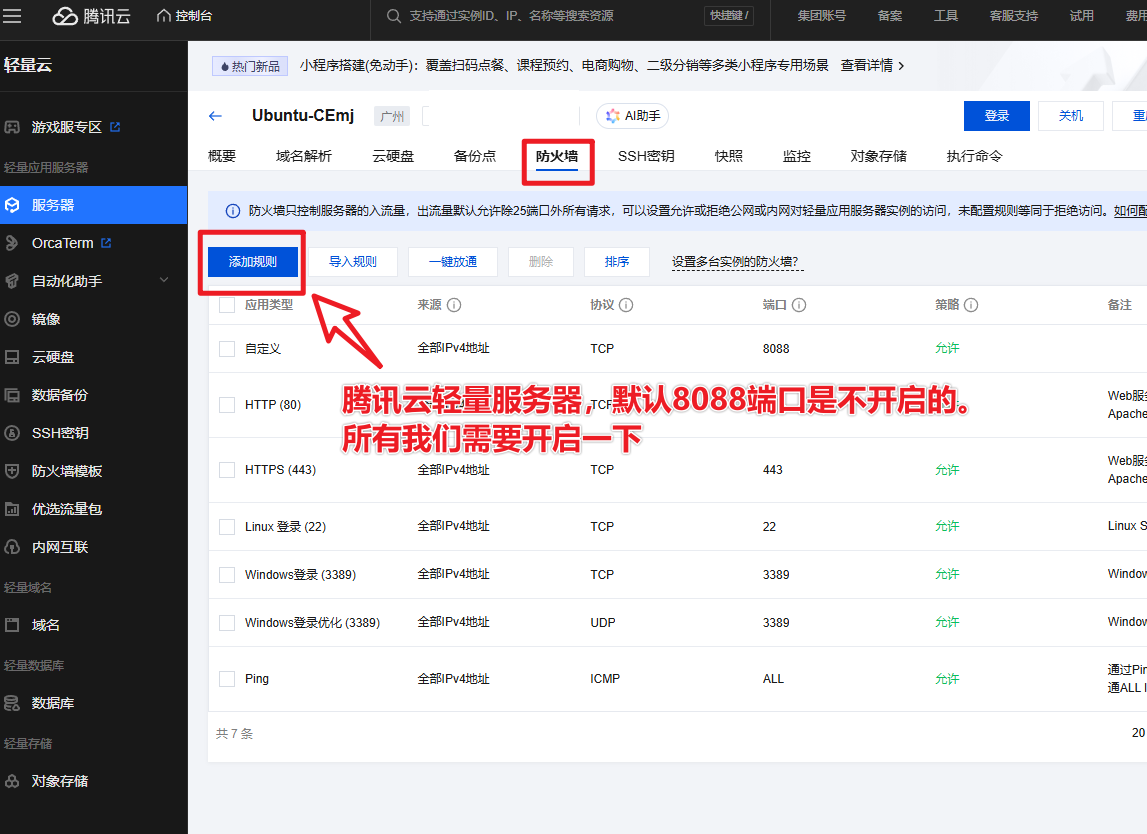Expand 查看详情 chevron in the banner
This screenshot has width=1147, height=834.
point(901,66)
